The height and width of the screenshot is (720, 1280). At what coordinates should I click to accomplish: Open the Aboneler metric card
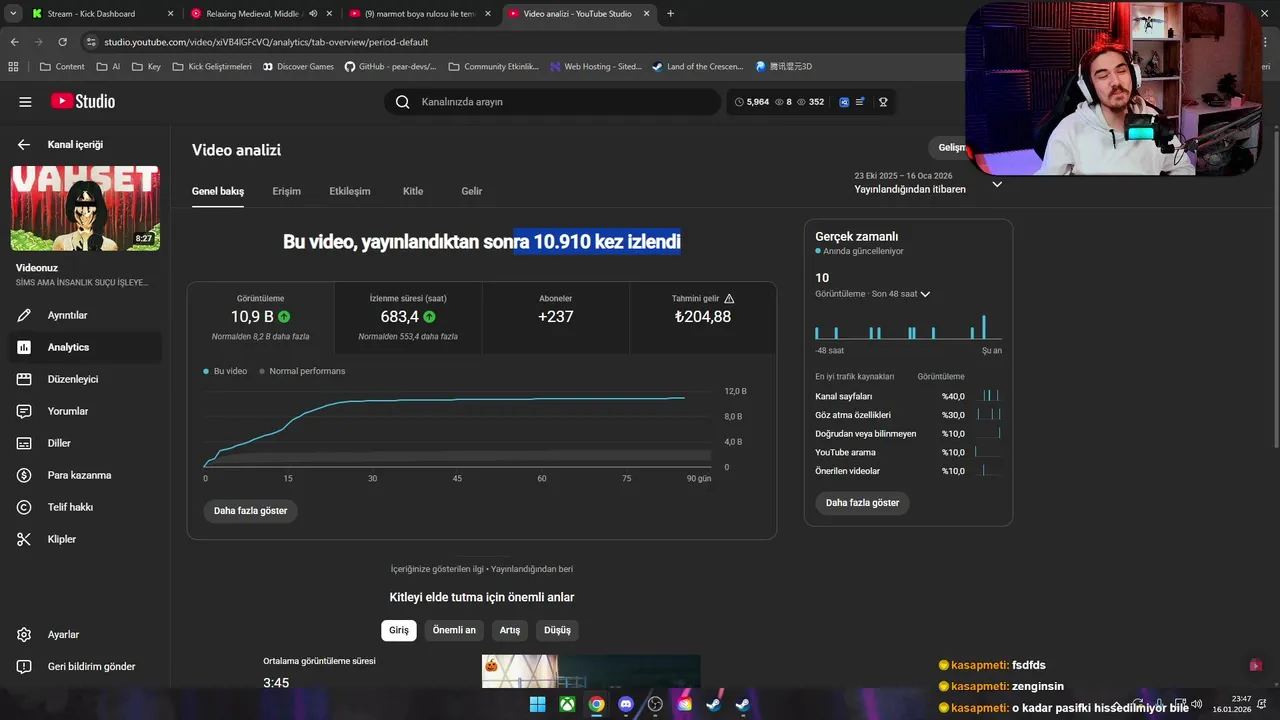(x=555, y=318)
